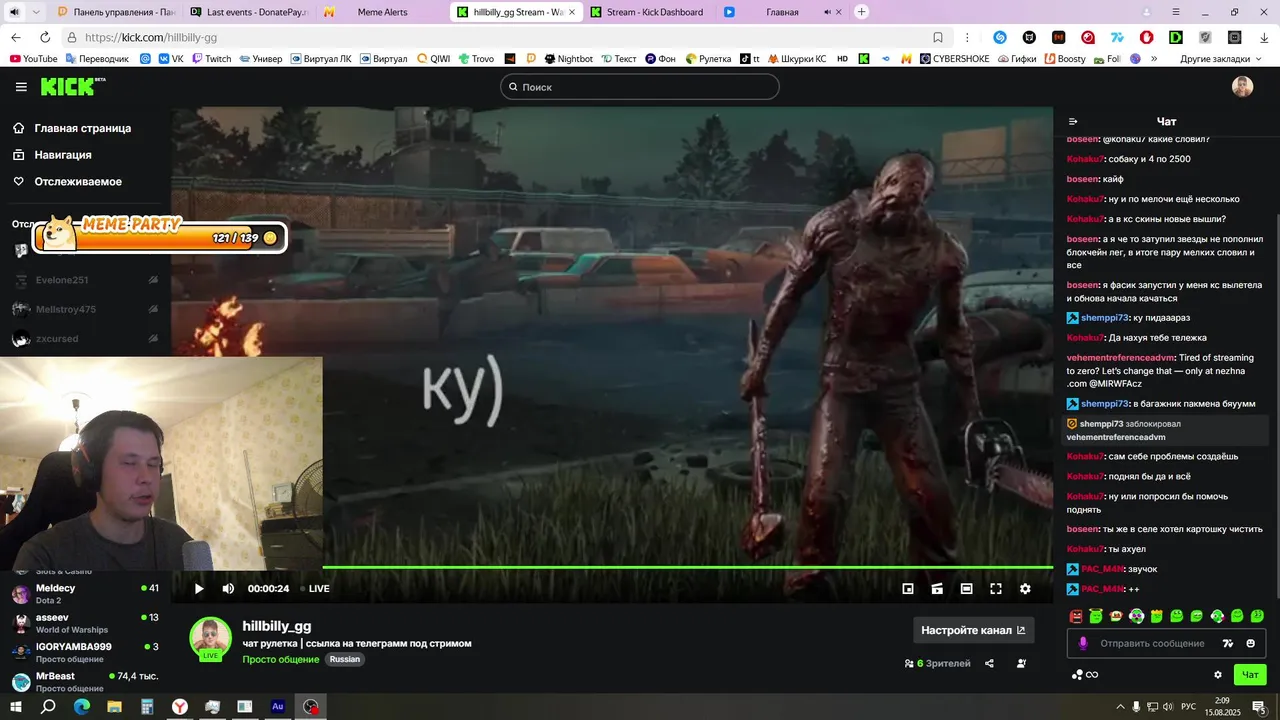Screen dimensions: 1280x720
Task: Open the MrBeast channel in the sidebar
Action: point(85,681)
